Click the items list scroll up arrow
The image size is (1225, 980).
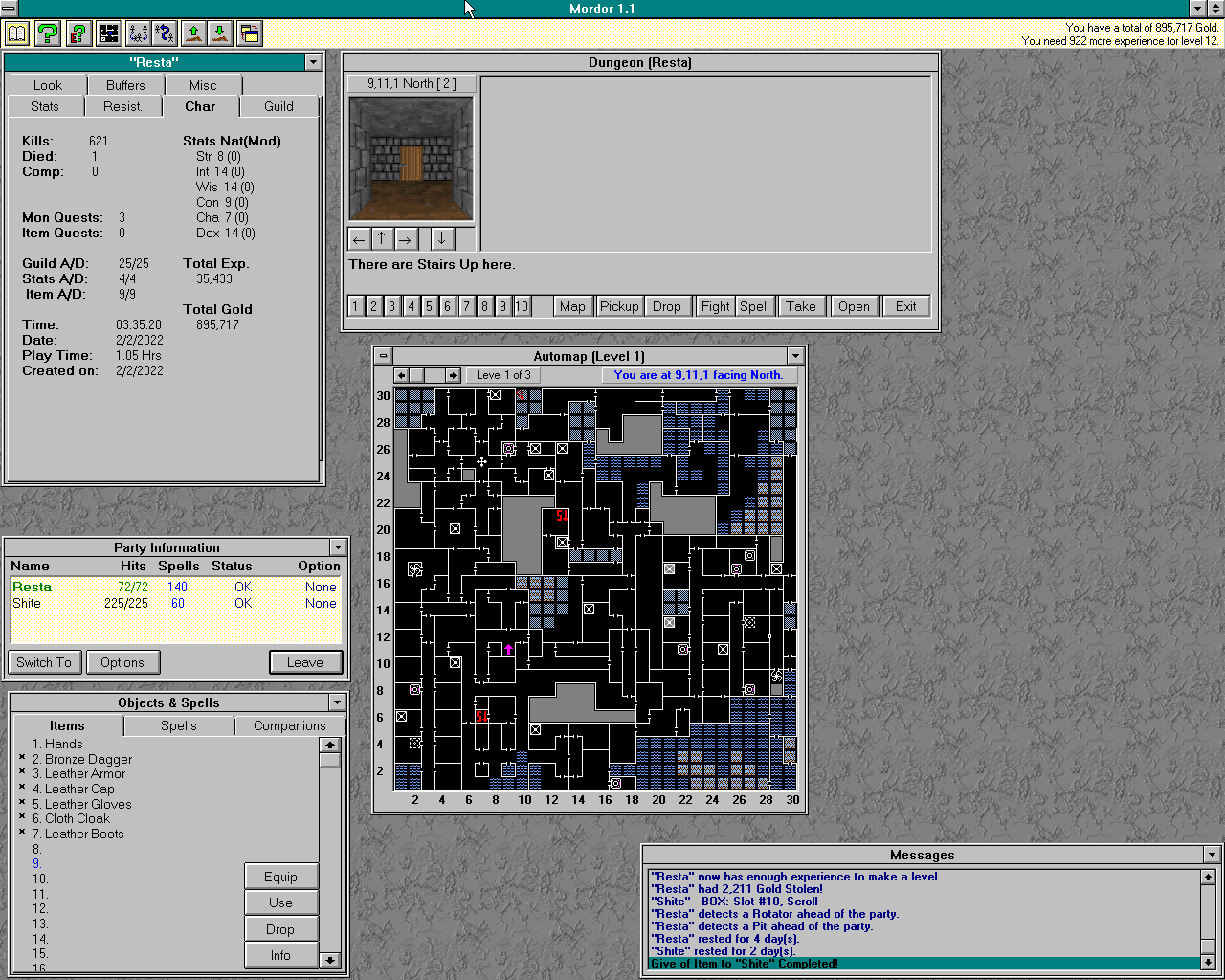click(x=330, y=745)
